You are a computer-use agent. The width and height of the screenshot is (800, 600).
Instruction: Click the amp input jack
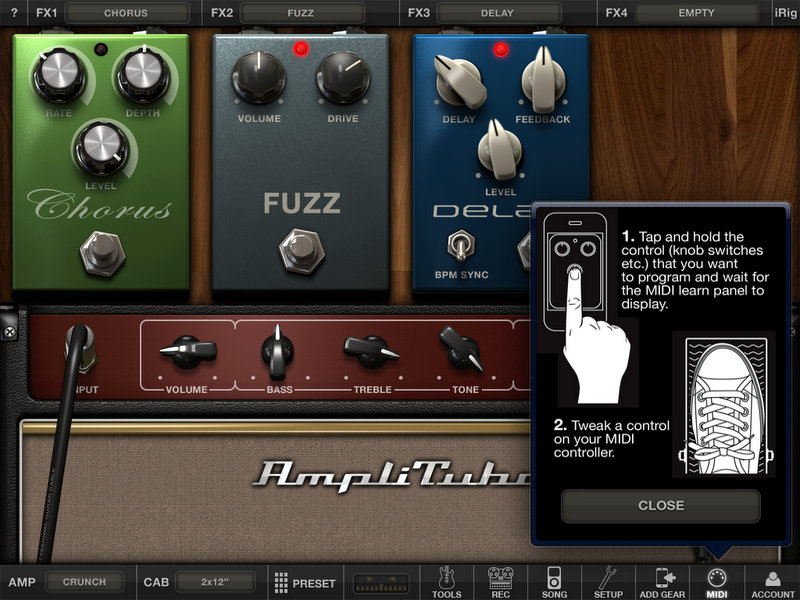(x=82, y=350)
